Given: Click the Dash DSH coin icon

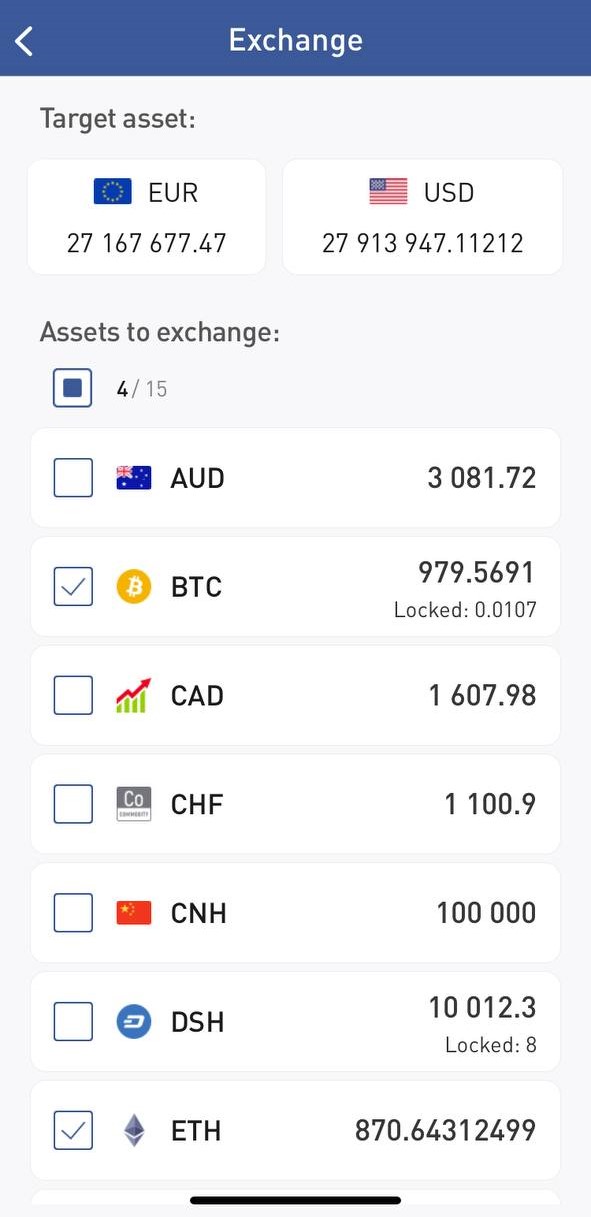Looking at the screenshot, I should pyautogui.click(x=133, y=1021).
